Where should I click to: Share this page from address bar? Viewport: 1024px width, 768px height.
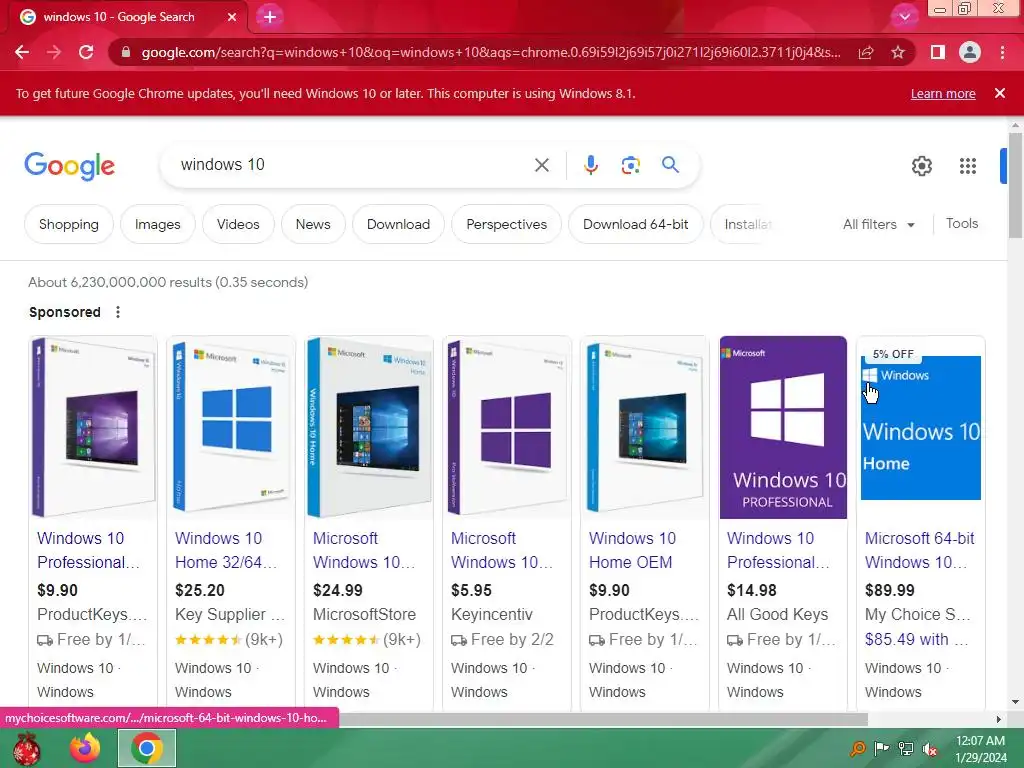[x=866, y=52]
